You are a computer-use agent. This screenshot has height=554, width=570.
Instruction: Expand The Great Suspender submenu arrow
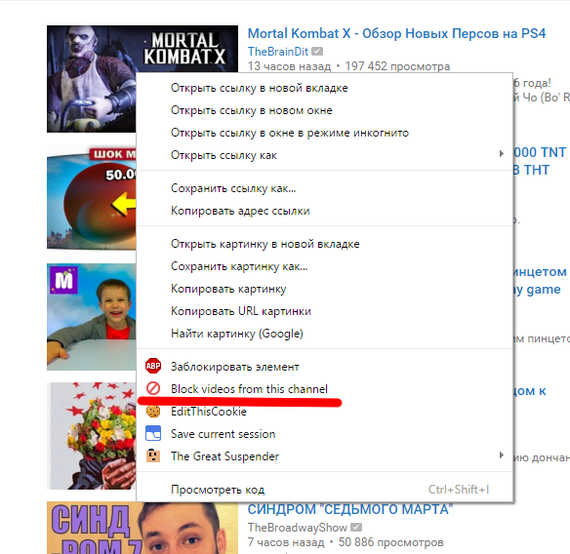point(501,455)
